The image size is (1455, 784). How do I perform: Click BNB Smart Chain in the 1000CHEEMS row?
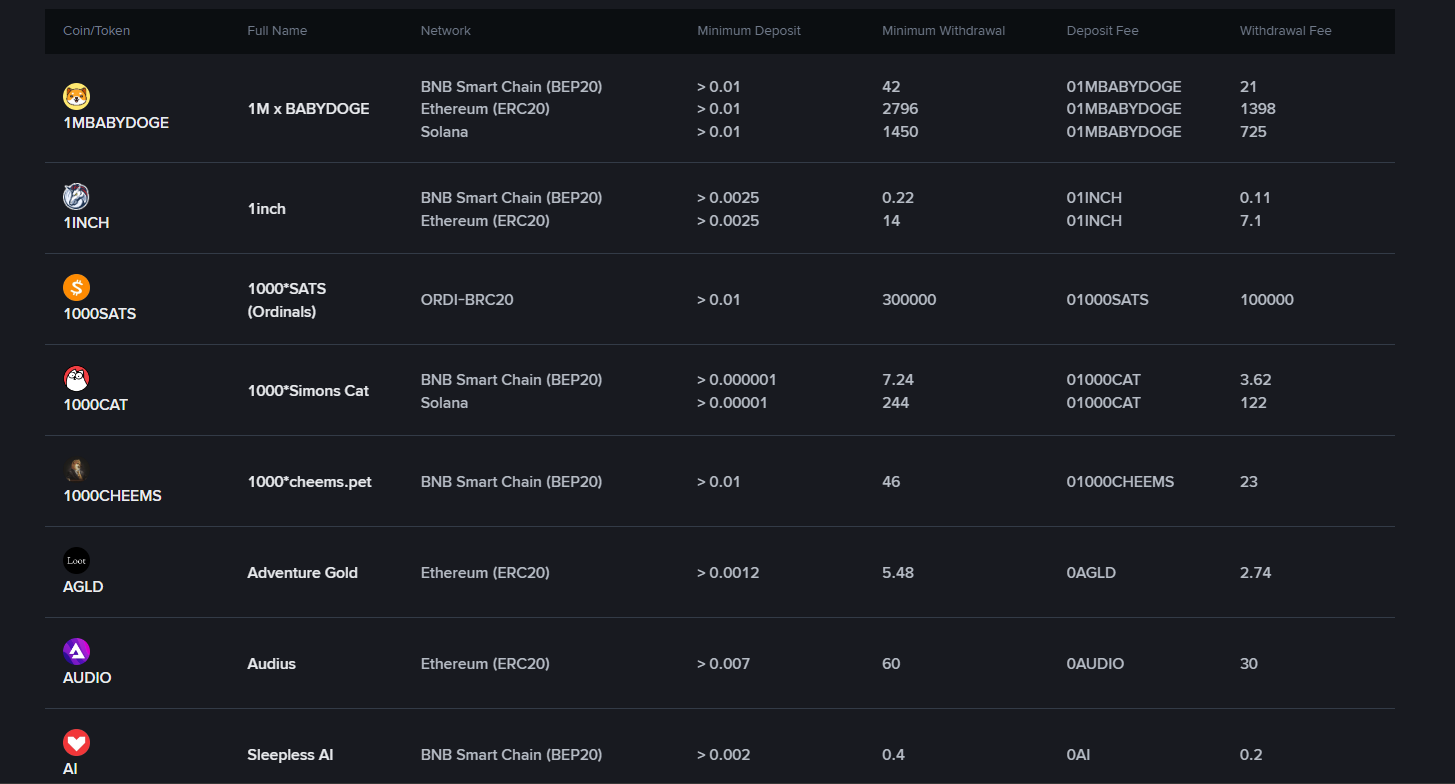[x=511, y=482]
